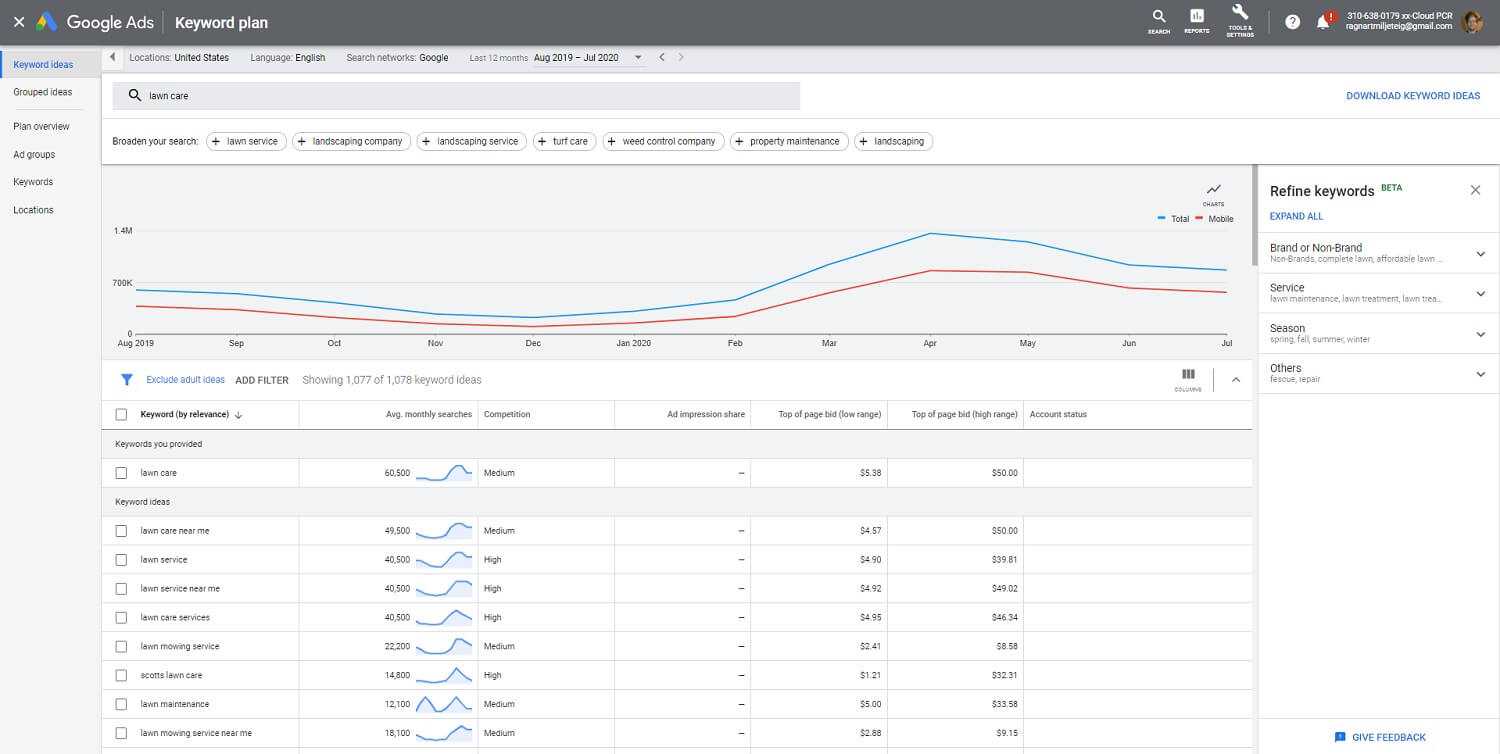This screenshot has height=754, width=1500.
Task: Add 'landscaping company' suggestion chip
Action: coord(352,141)
